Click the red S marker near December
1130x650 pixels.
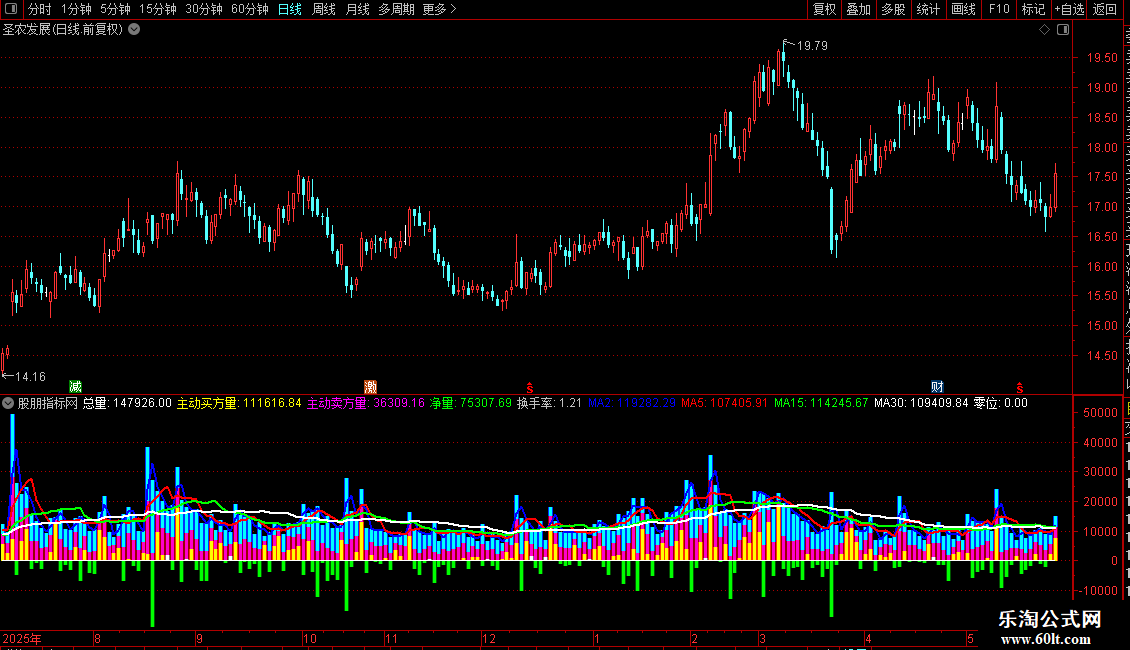point(530,388)
